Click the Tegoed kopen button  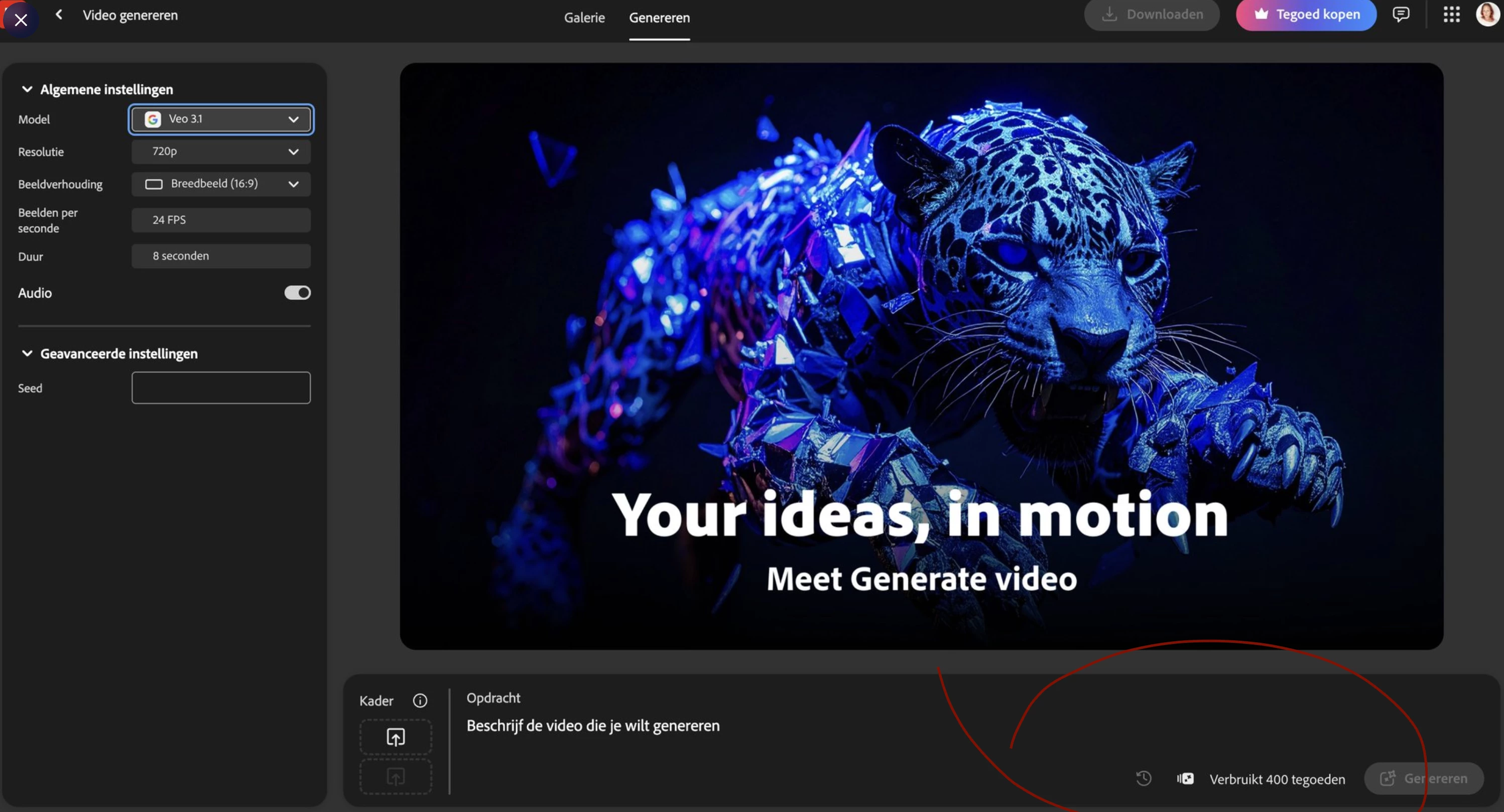[x=1306, y=15]
